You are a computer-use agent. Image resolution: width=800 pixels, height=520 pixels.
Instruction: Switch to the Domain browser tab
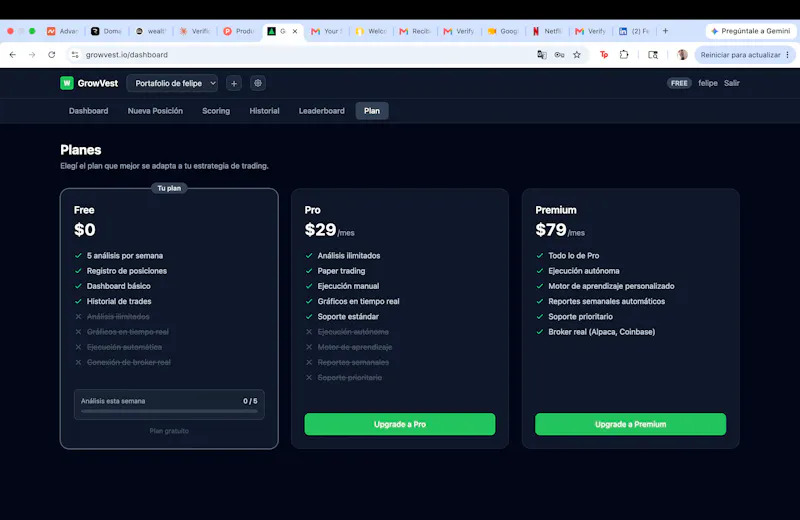coord(107,31)
